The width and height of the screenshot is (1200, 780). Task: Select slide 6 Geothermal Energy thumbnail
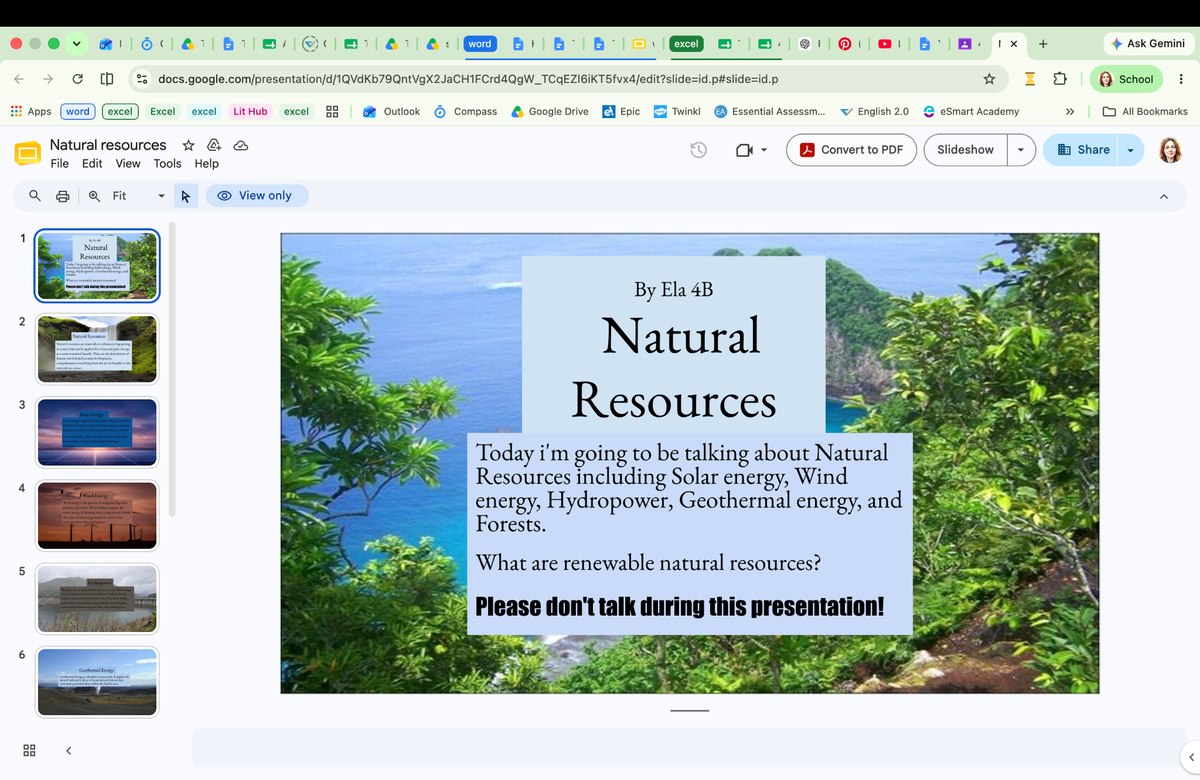(x=97, y=682)
